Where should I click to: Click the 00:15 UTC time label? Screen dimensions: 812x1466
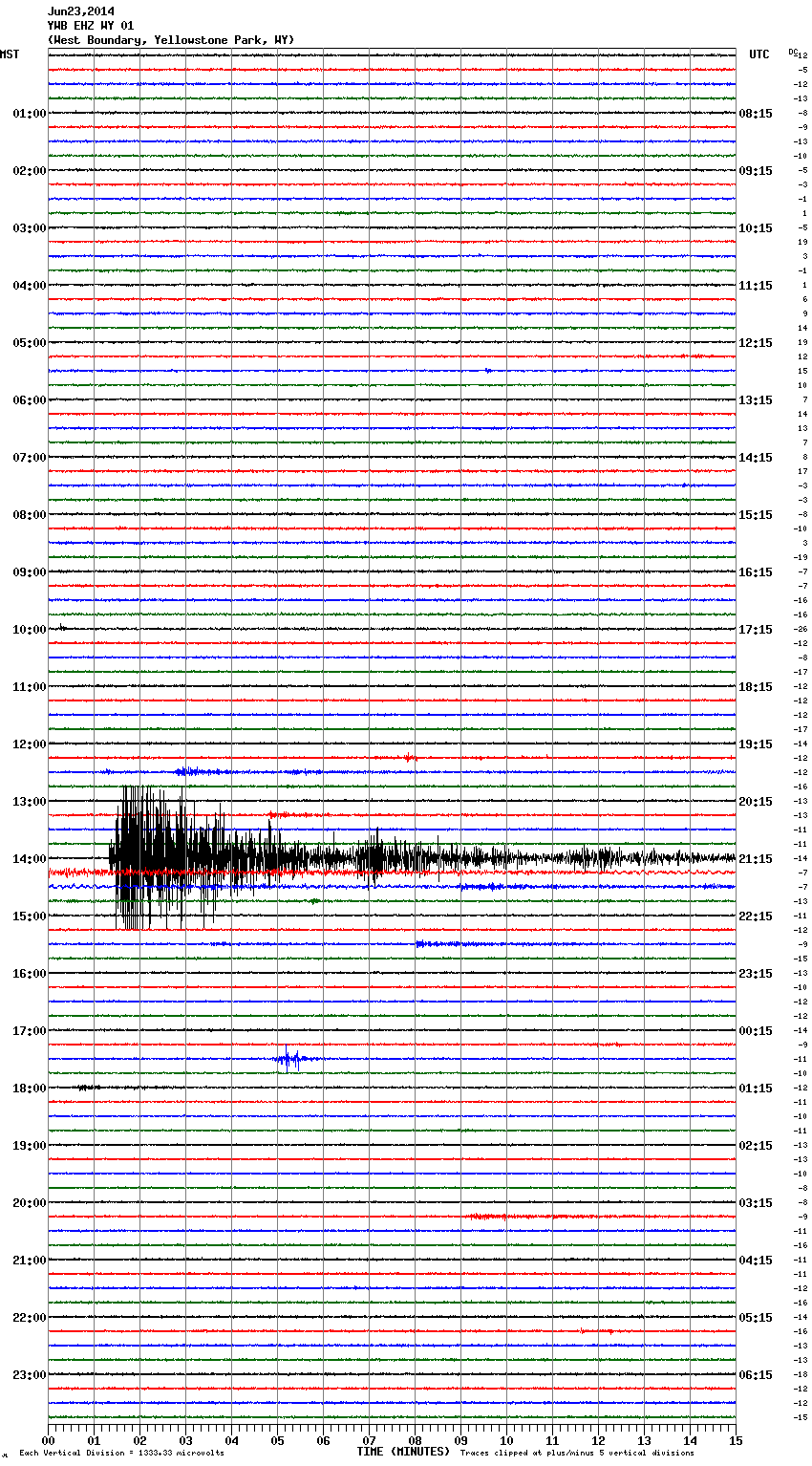coord(756,1031)
